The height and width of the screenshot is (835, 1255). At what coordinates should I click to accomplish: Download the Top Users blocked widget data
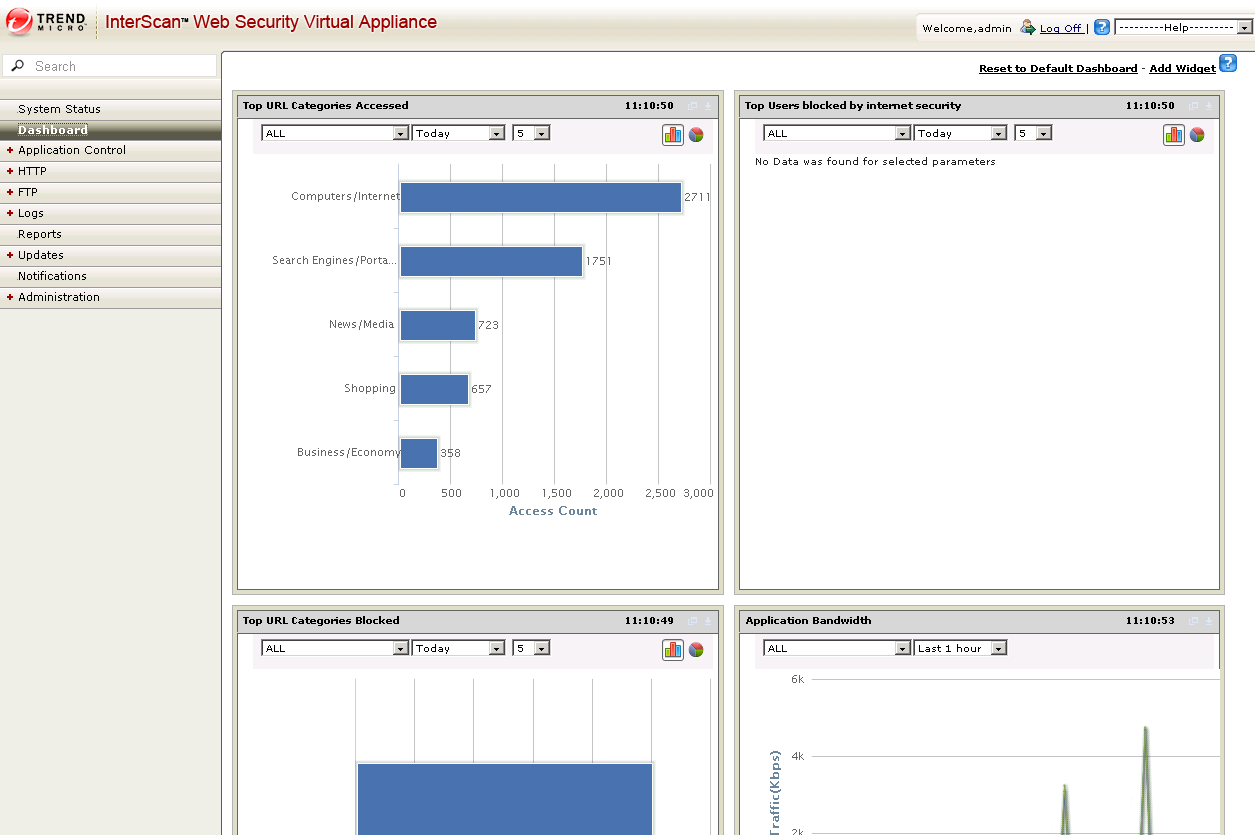coord(1208,105)
